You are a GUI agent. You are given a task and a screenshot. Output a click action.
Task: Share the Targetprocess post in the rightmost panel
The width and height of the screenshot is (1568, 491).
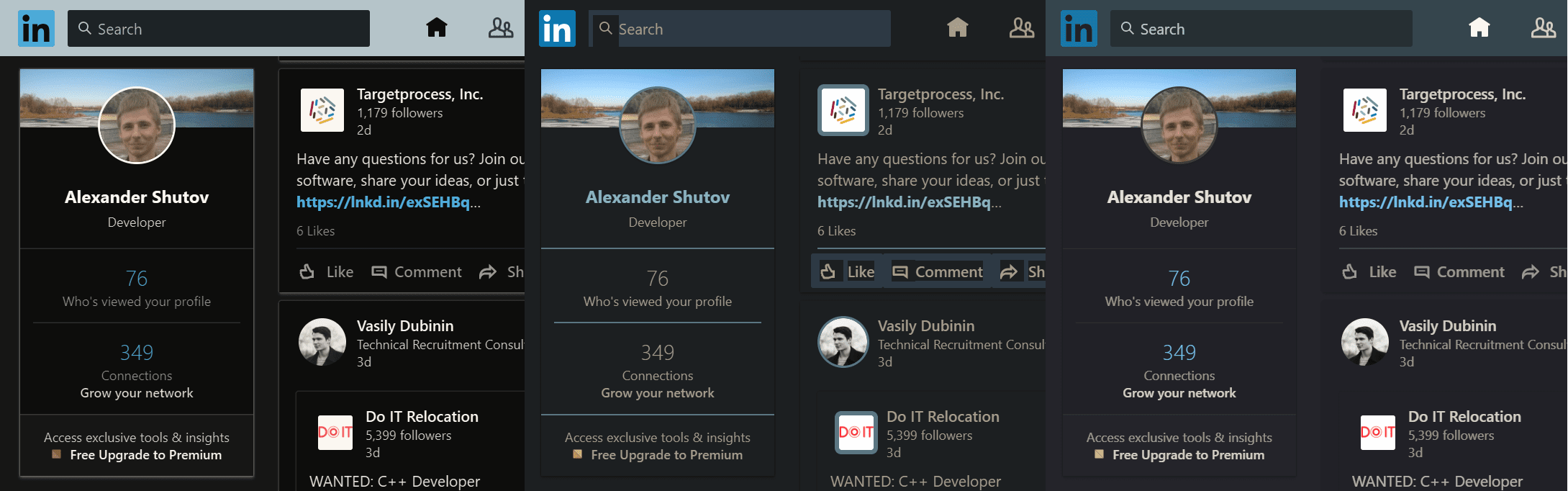pos(1544,272)
